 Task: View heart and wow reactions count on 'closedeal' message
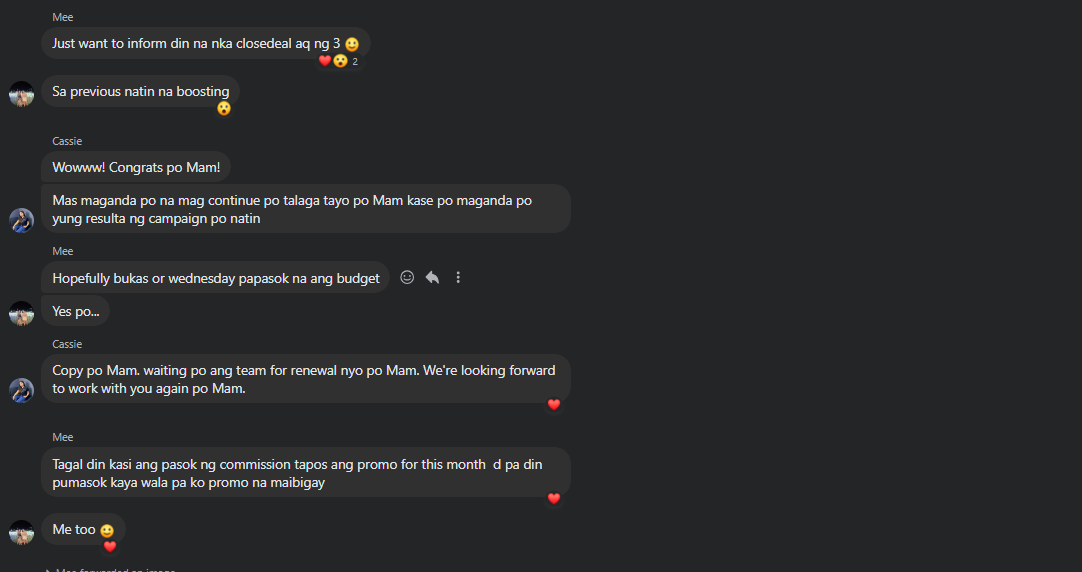339,61
